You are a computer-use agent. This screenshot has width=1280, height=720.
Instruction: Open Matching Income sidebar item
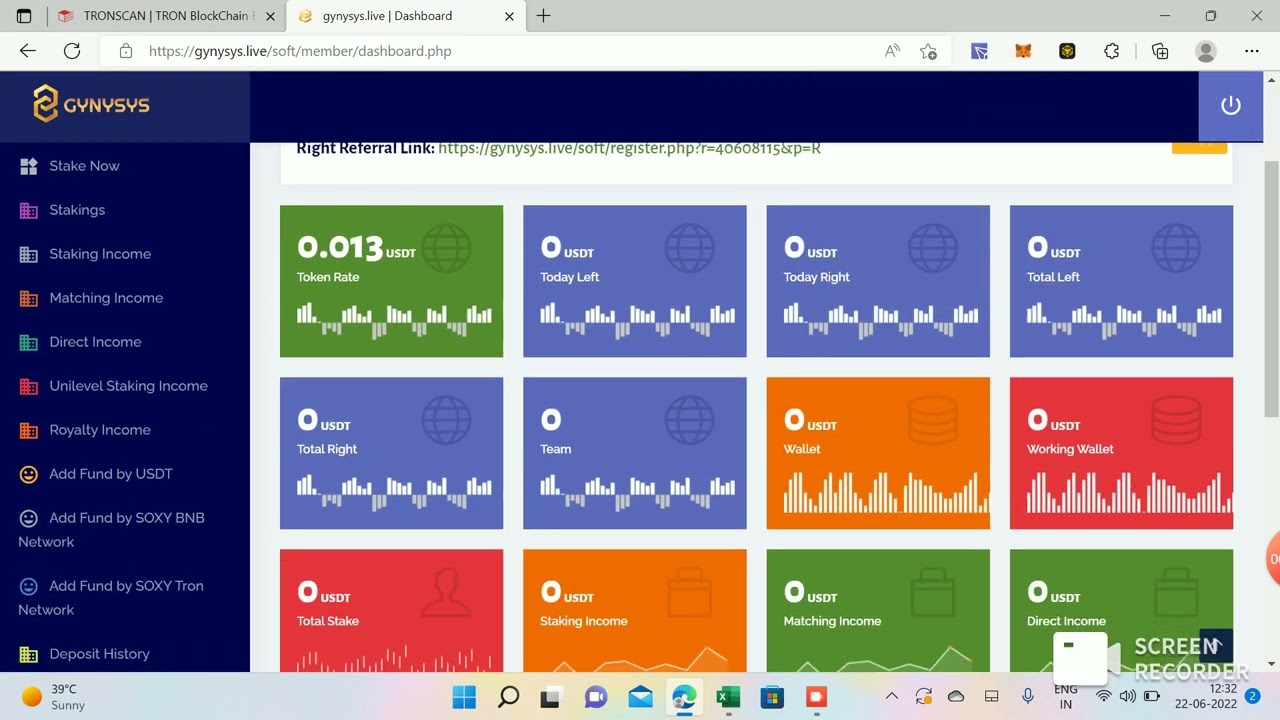(106, 298)
